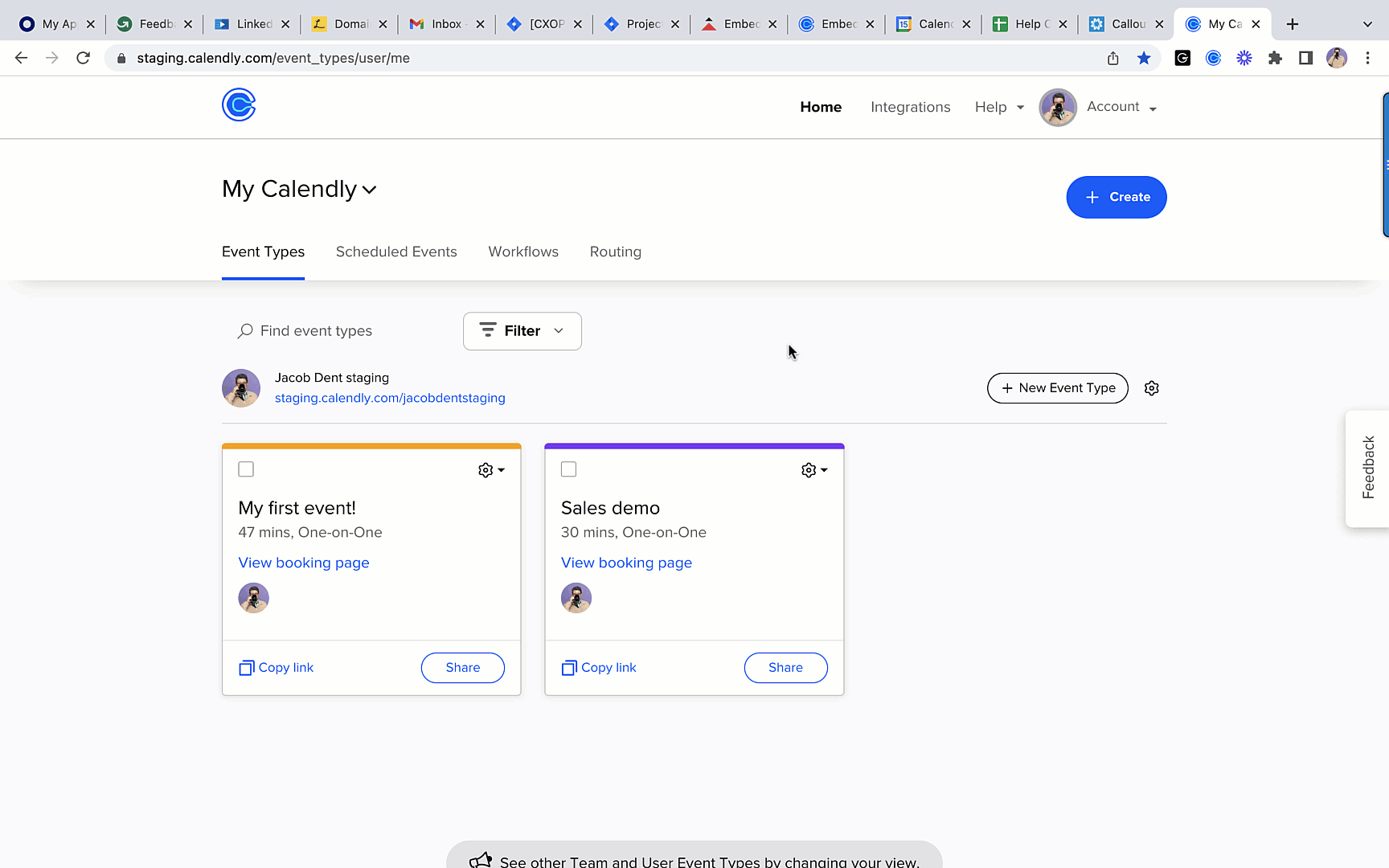
Task: Click the New Event Type button
Action: pos(1058,388)
